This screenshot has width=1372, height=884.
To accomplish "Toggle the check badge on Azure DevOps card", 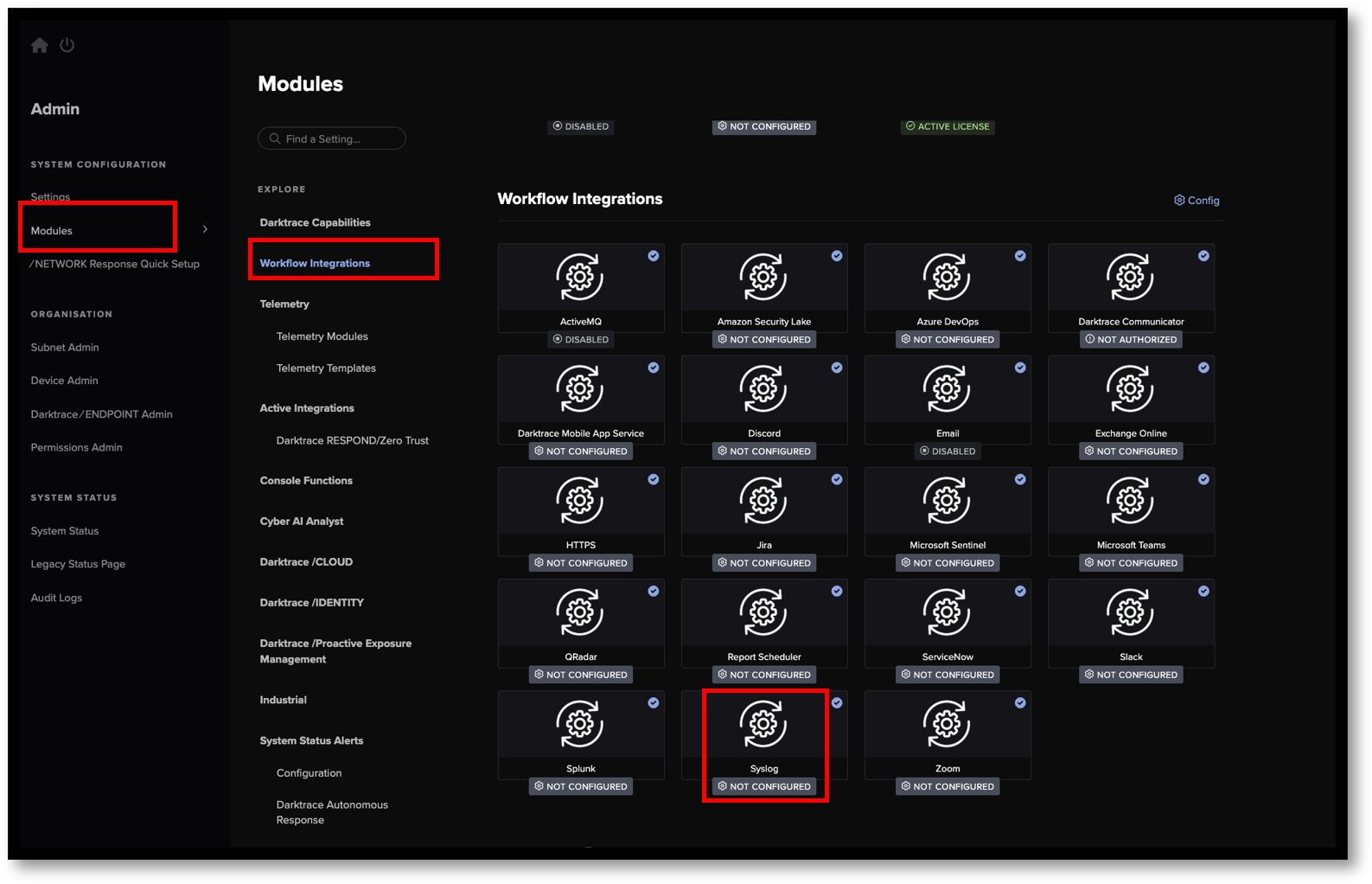I will coord(1020,256).
